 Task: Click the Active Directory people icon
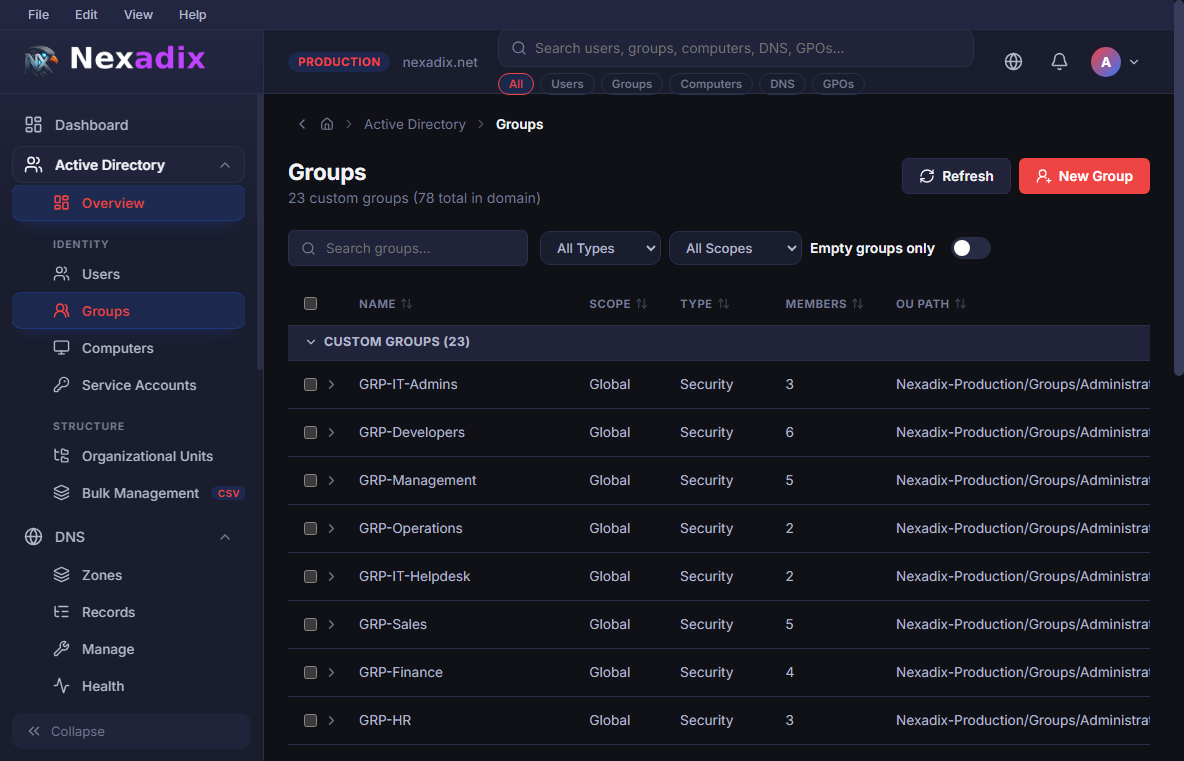(x=33, y=165)
